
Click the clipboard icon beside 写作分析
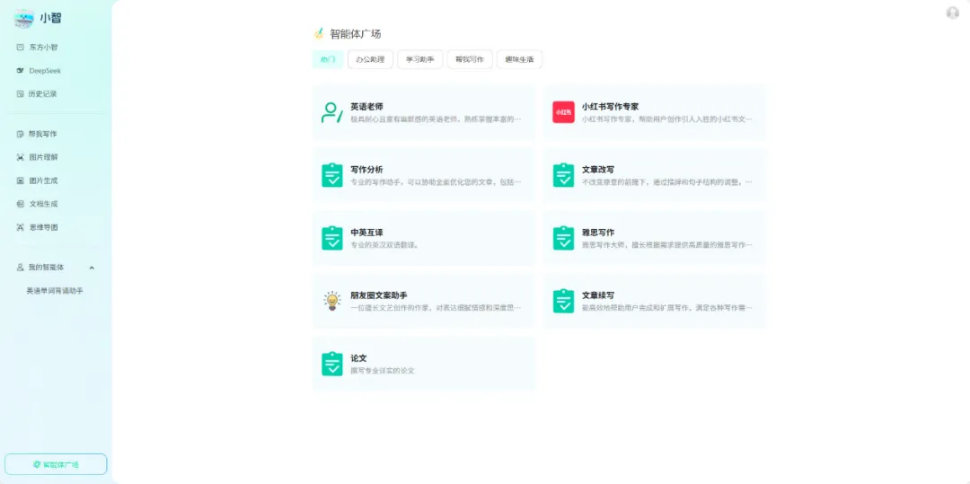332,175
